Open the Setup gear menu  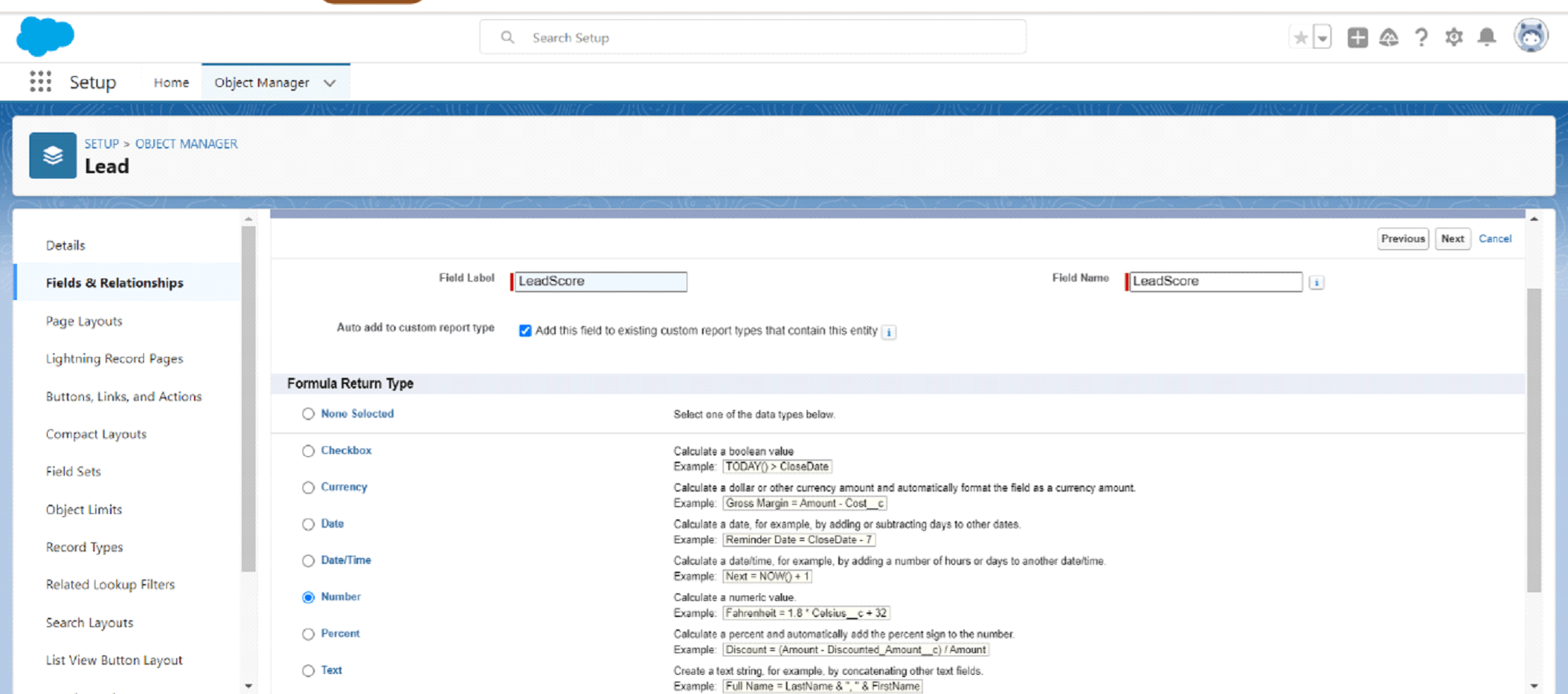coord(1453,38)
